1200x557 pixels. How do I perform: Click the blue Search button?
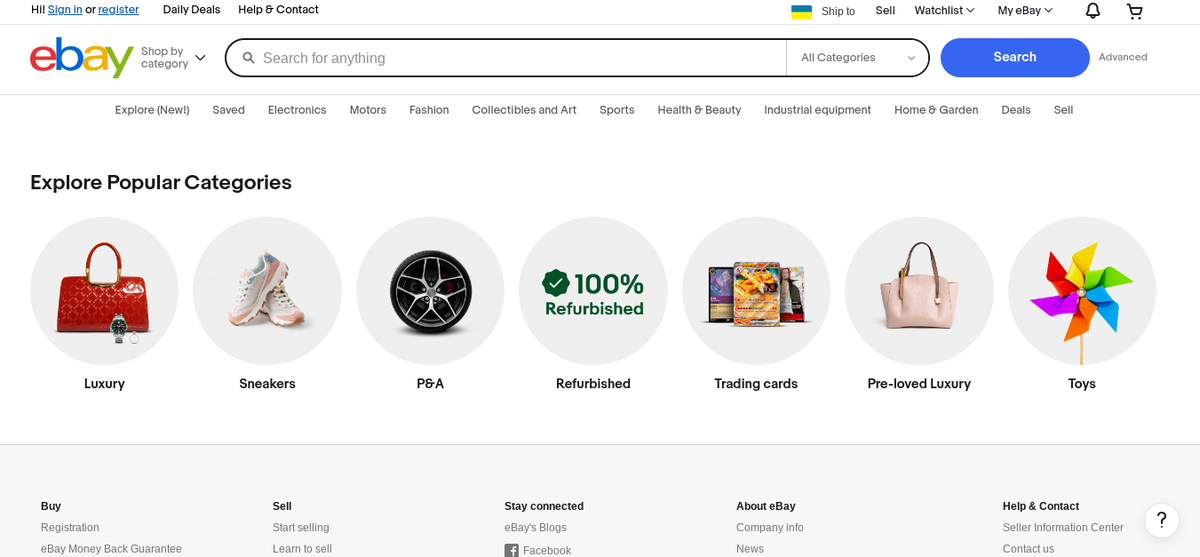1015,57
